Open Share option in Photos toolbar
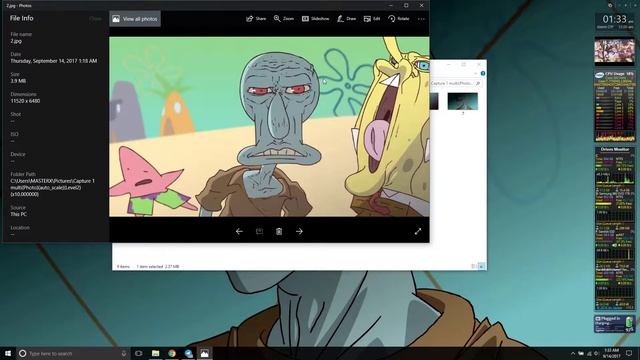Screen dimensions: 640x360 [256, 19]
